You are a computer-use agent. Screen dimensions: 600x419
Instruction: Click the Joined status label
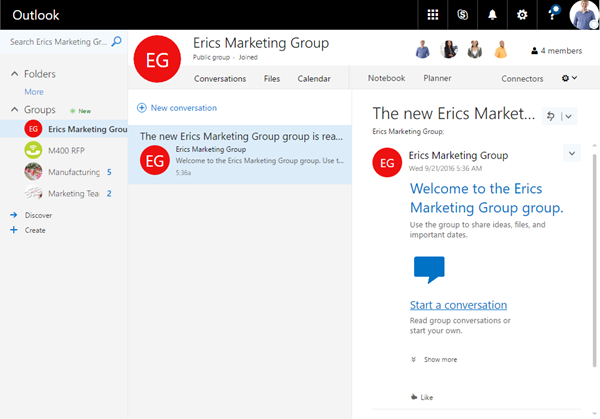click(248, 57)
